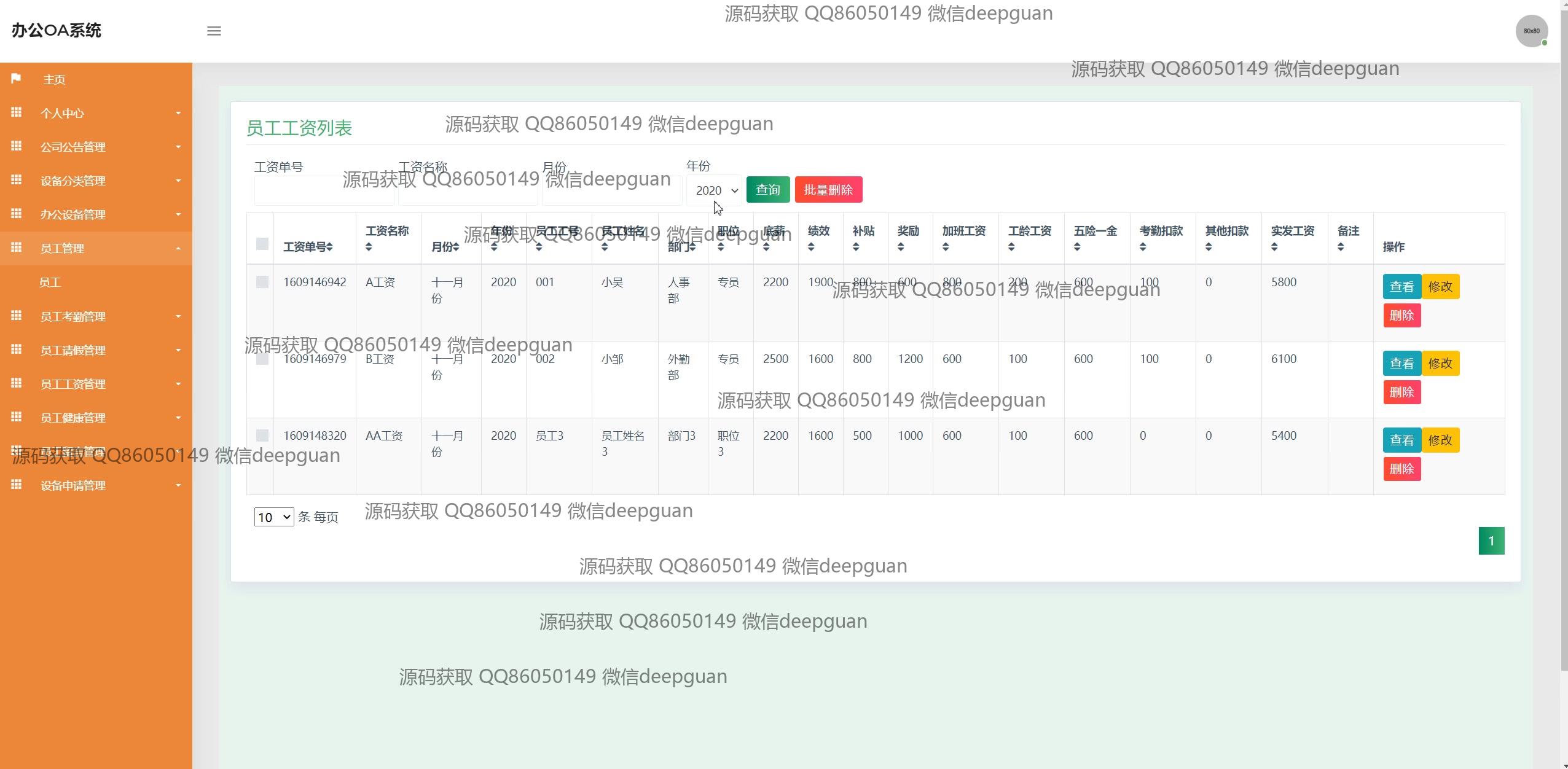Tick the checkbox for AA工资 row
This screenshot has width=1568, height=769.
tap(262, 435)
